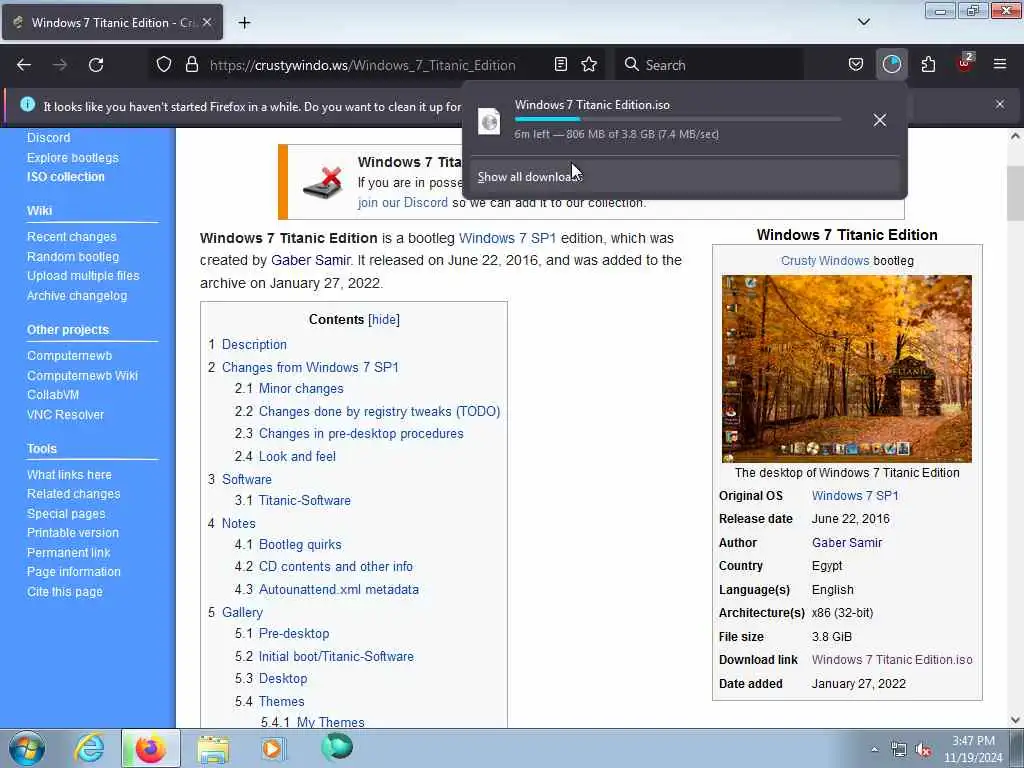Save page to Pocket
Image resolution: width=1024 pixels, height=768 pixels.
[856, 64]
